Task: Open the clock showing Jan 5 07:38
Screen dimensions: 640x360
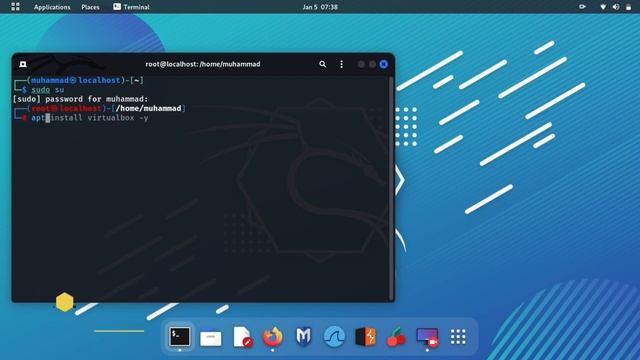Action: click(320, 7)
